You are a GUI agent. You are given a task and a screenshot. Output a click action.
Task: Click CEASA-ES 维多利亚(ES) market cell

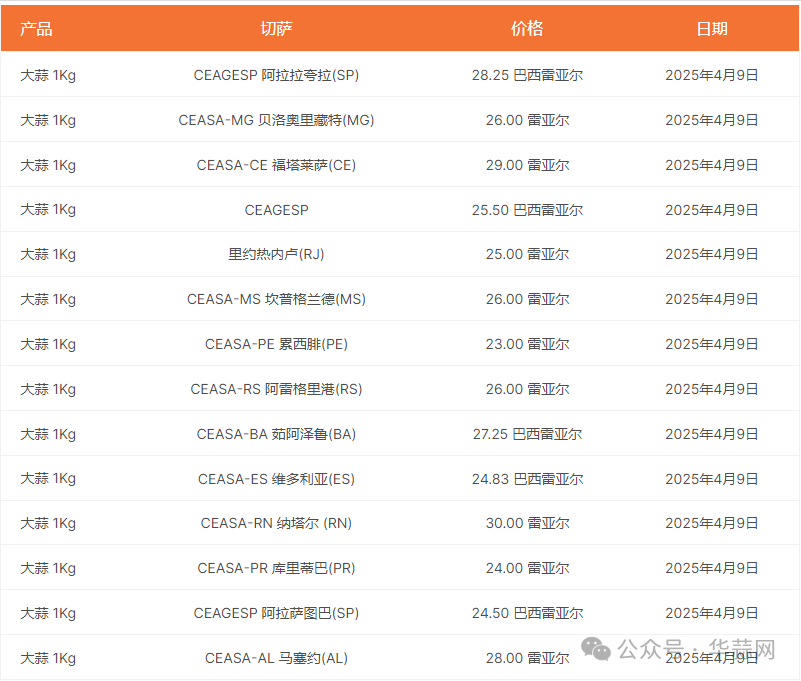[276, 479]
